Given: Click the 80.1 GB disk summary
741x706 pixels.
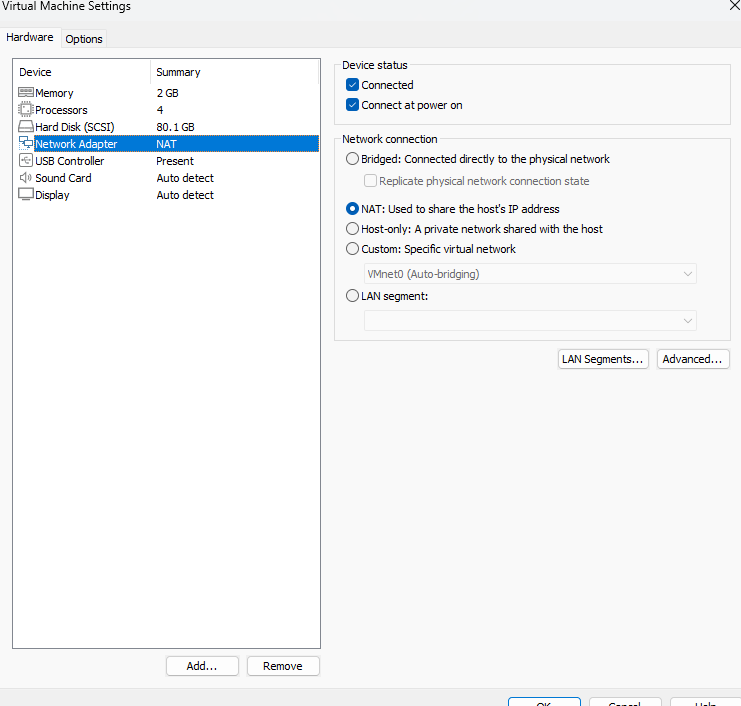Looking at the screenshot, I should coord(175,127).
